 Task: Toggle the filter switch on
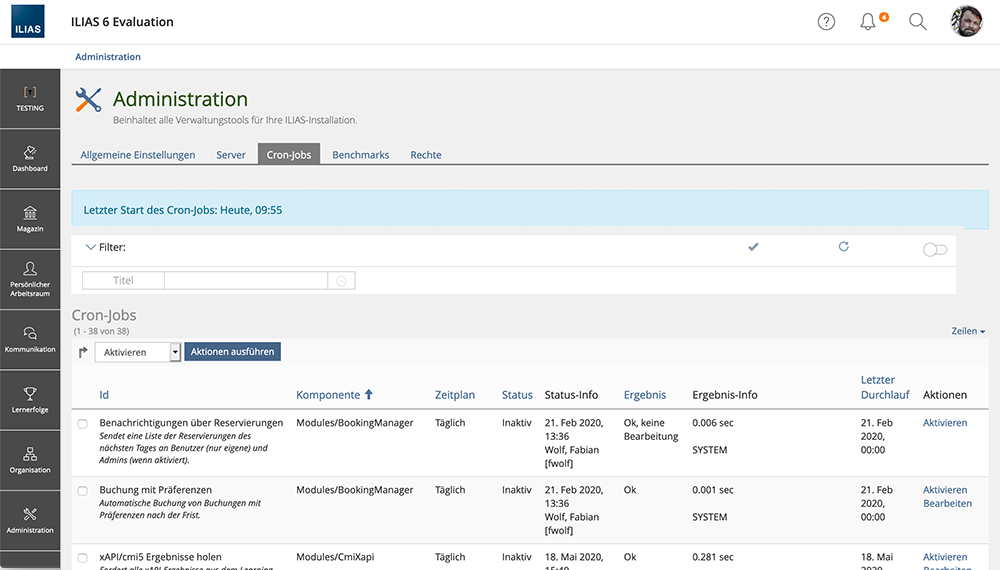tap(935, 249)
